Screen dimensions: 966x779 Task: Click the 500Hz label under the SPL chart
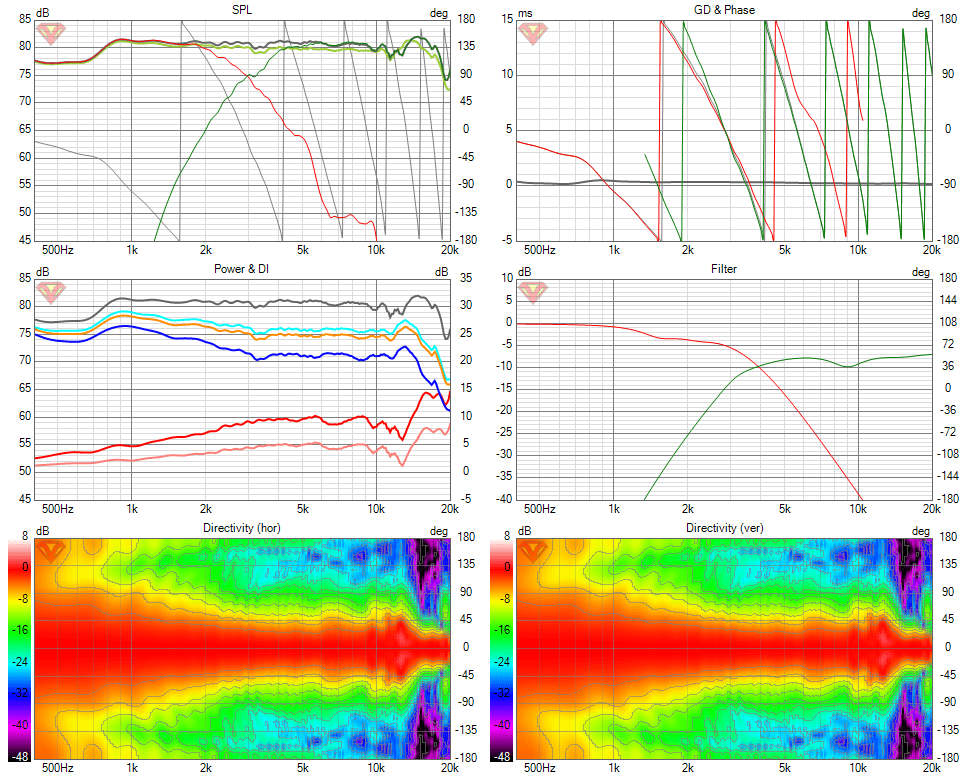click(x=58, y=250)
